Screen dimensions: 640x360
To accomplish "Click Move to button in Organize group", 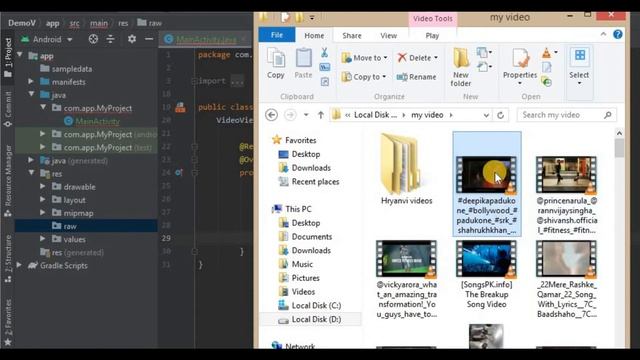I will [x=364, y=58].
